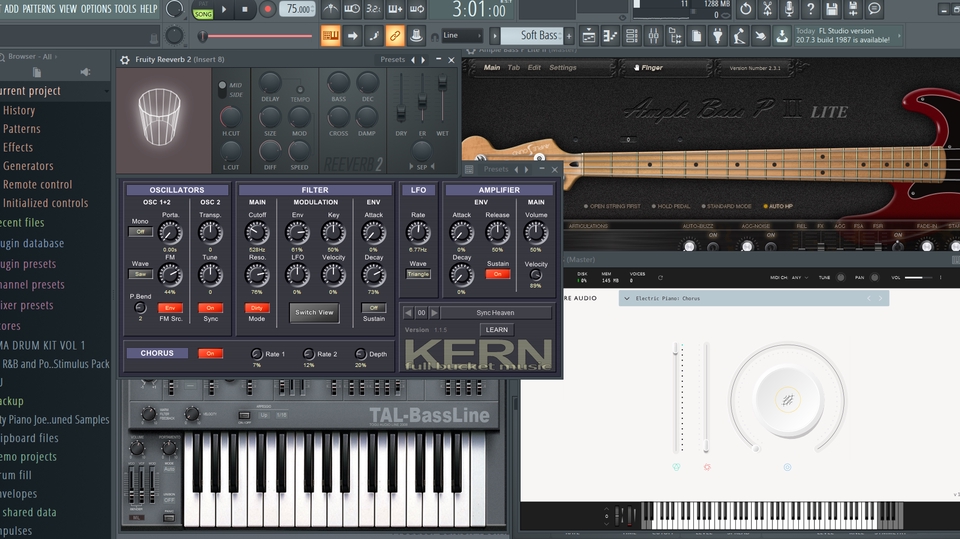Arm the red Record button
The width and height of the screenshot is (960, 539).
coord(267,9)
